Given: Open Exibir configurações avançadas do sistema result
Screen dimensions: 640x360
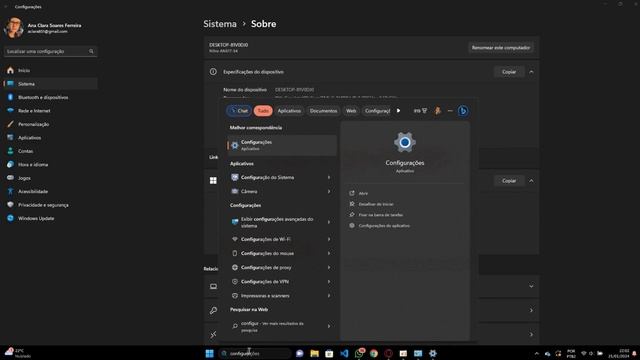Looking at the screenshot, I should point(276,222).
